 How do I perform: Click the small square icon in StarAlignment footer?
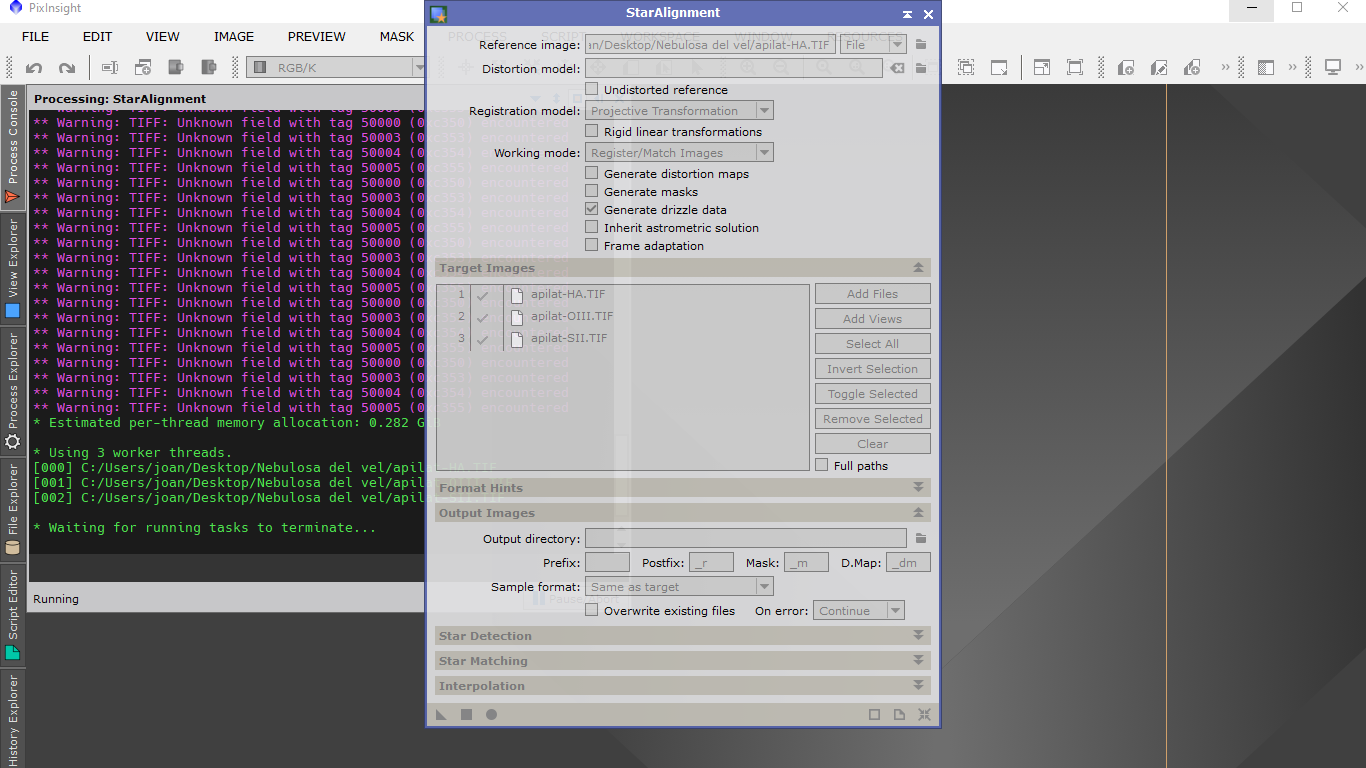pyautogui.click(x=874, y=715)
